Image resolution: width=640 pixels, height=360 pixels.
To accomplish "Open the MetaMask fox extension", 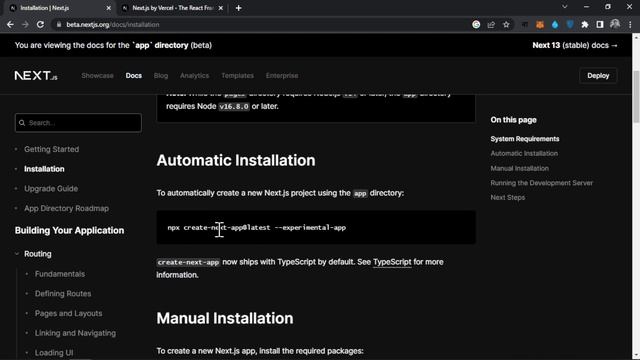I will coord(540,24).
